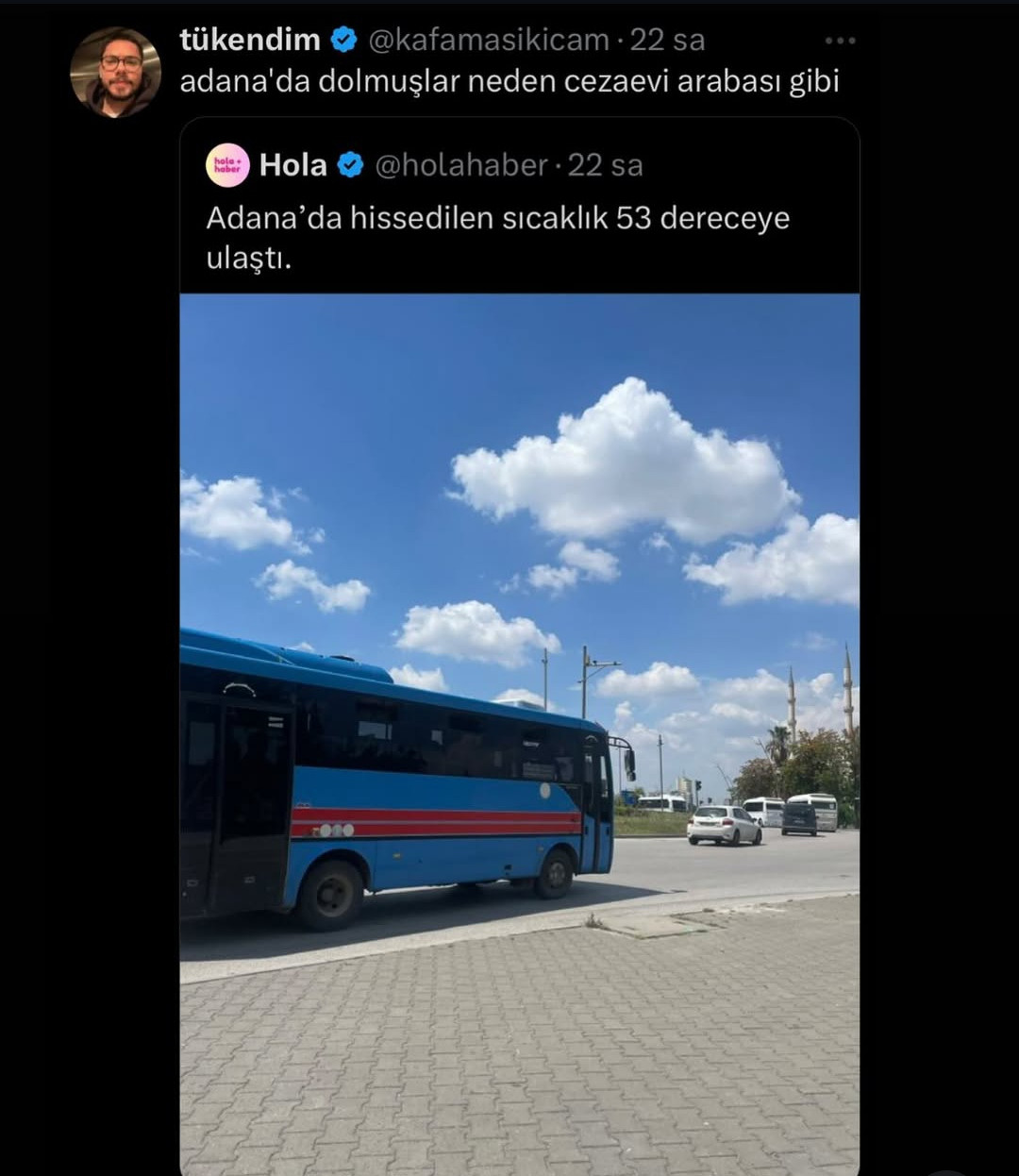Viewport: 1019px width, 1176px height.
Task: Open the quoted tweet's 22 sa timestamp
Action: (x=605, y=165)
